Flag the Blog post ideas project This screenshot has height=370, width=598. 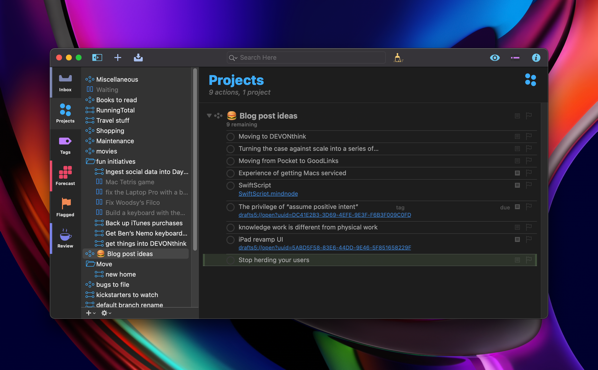pyautogui.click(x=529, y=116)
